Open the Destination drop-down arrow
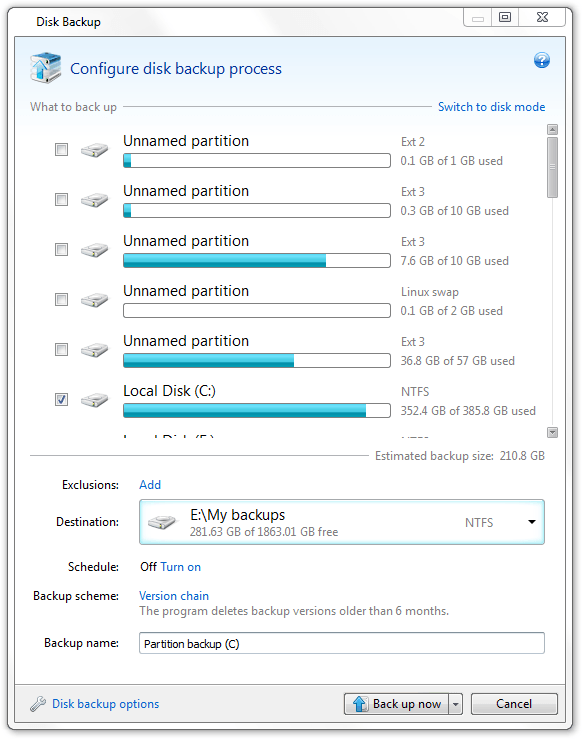Image resolution: width=583 pixels, height=739 pixels. [x=532, y=522]
